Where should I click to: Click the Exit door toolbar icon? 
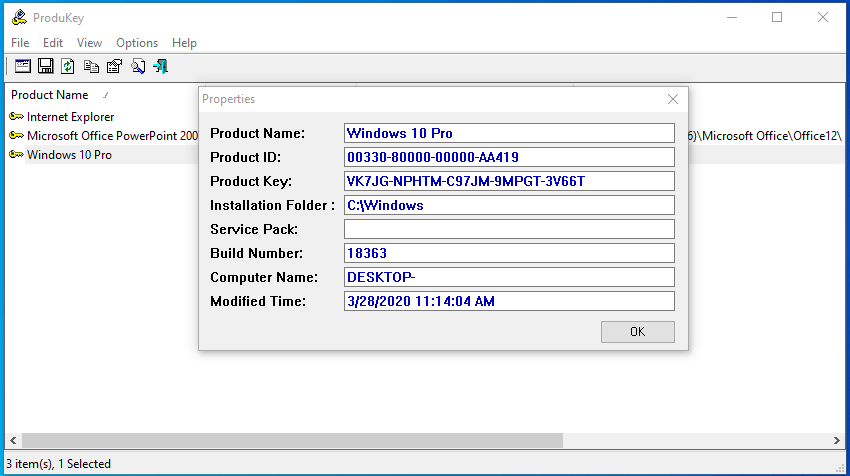(x=160, y=66)
